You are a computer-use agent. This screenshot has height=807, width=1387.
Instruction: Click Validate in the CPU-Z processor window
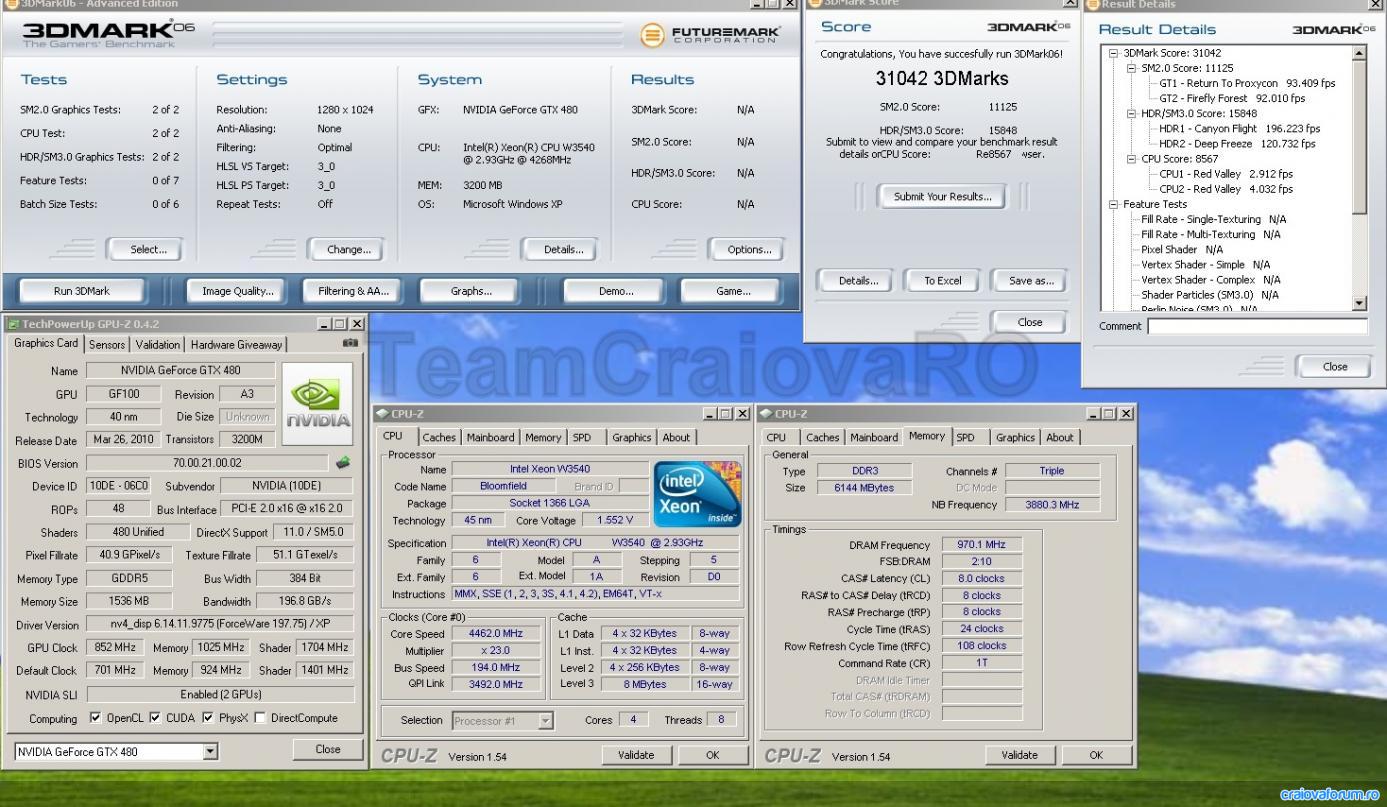point(636,755)
